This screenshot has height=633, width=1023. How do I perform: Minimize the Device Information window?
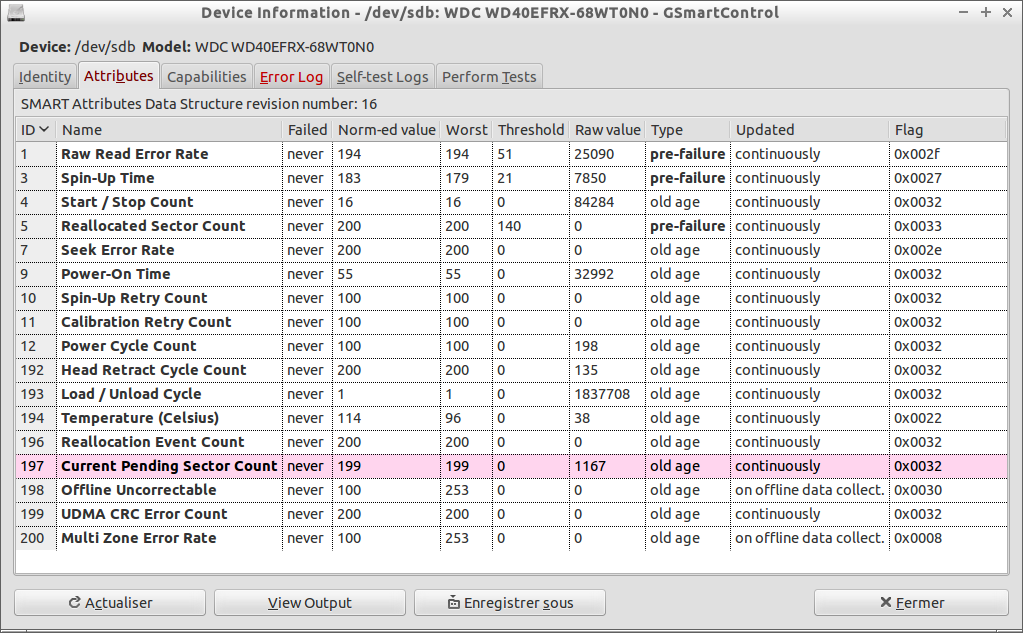(x=964, y=12)
